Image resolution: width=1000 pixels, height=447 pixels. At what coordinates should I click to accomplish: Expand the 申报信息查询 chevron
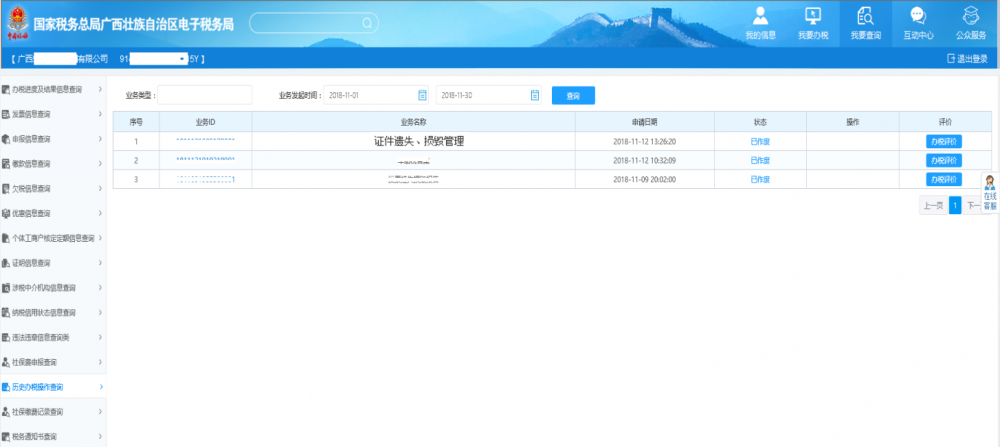point(100,139)
